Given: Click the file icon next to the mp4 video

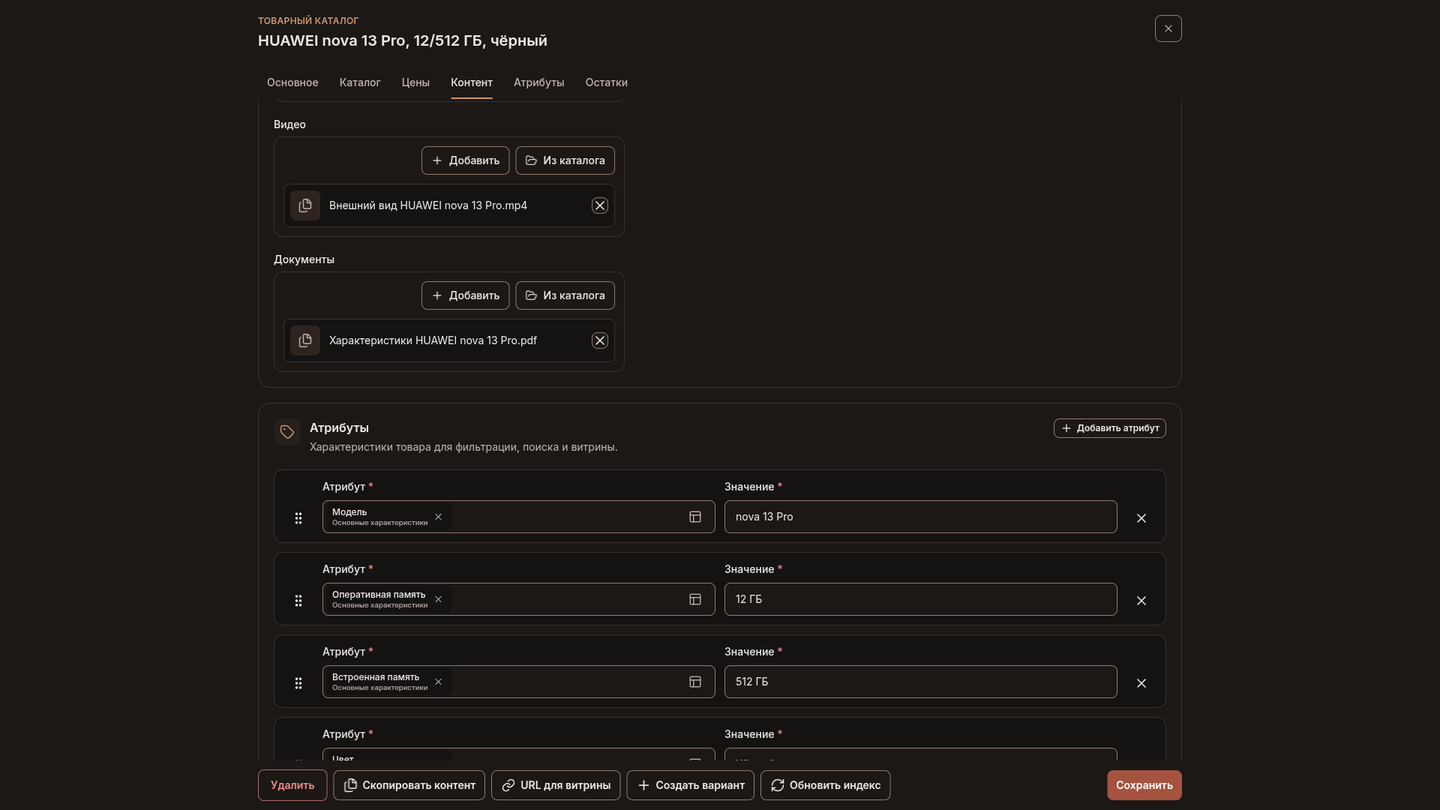Looking at the screenshot, I should (x=305, y=205).
